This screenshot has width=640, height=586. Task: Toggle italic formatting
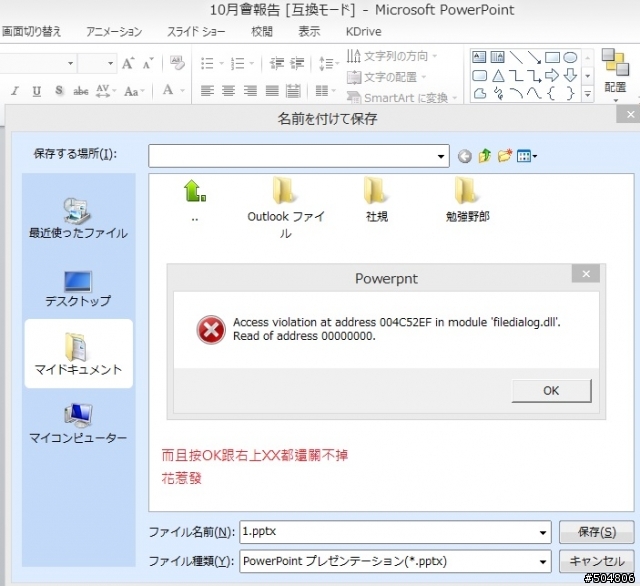15,91
